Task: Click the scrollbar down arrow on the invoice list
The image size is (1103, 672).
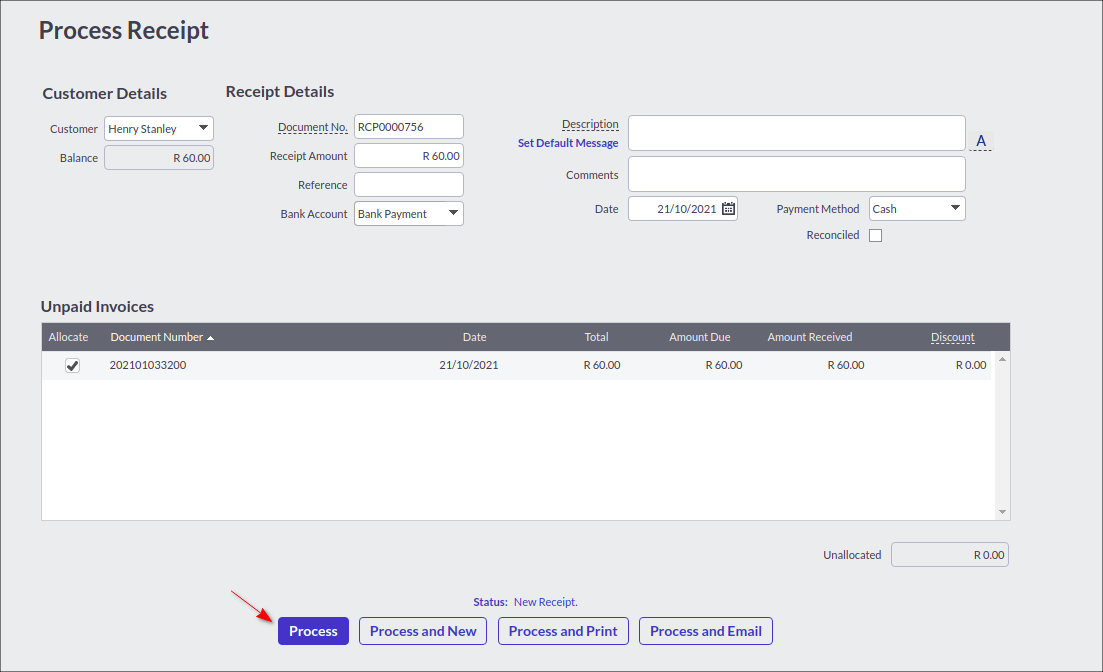Action: (x=1002, y=511)
